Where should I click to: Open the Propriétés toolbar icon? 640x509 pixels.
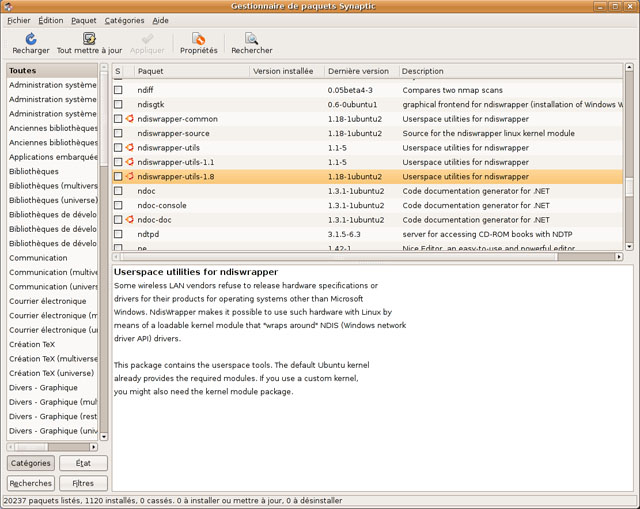tap(198, 39)
